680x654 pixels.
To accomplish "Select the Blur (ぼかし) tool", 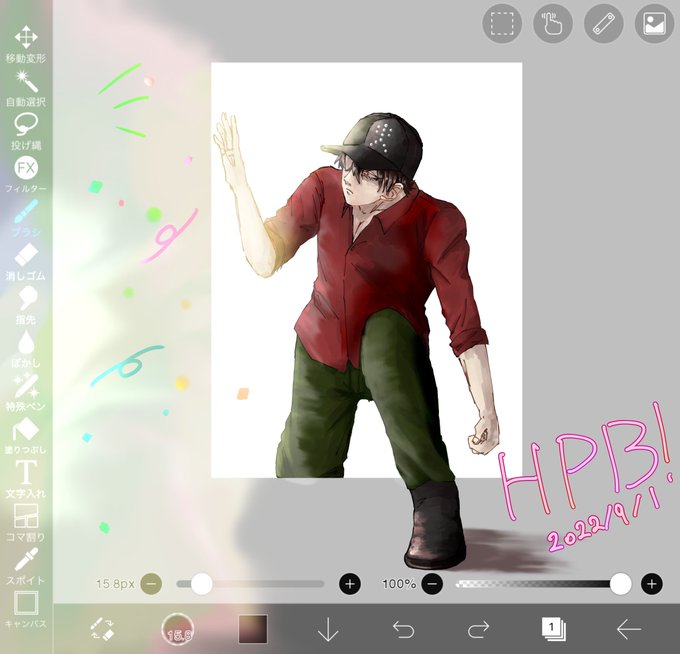I will click(26, 349).
